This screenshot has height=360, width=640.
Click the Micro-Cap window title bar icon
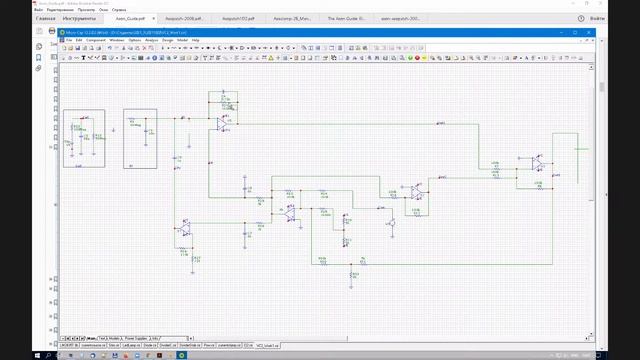click(62, 33)
